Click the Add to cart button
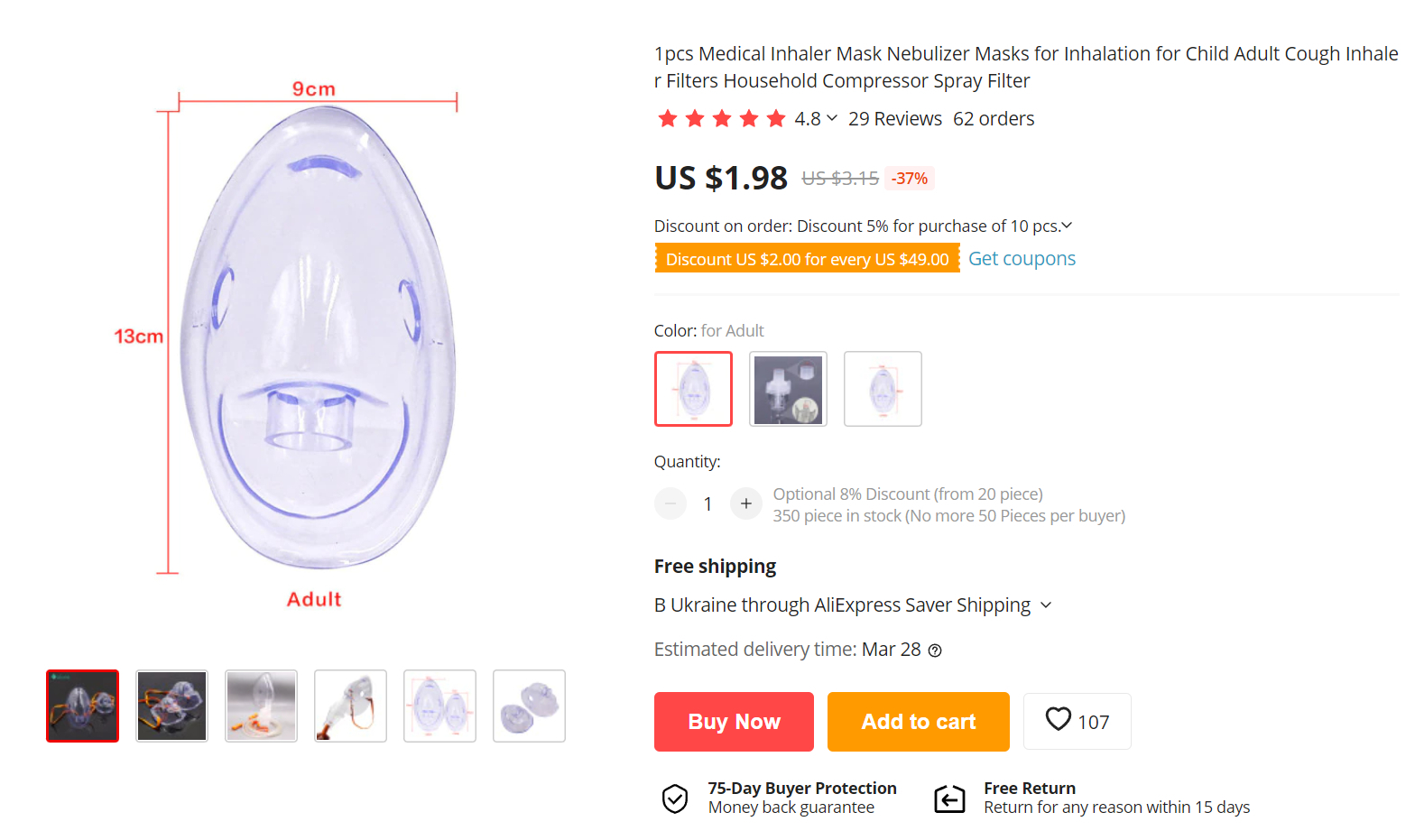The width and height of the screenshot is (1415, 840). [918, 722]
